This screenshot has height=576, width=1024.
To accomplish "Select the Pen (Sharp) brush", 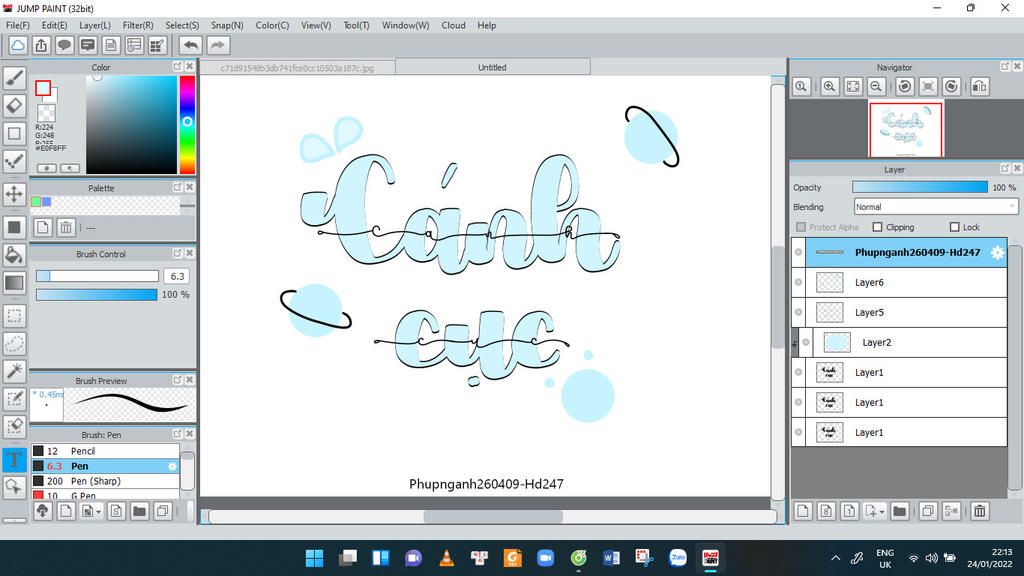I will tap(105, 481).
